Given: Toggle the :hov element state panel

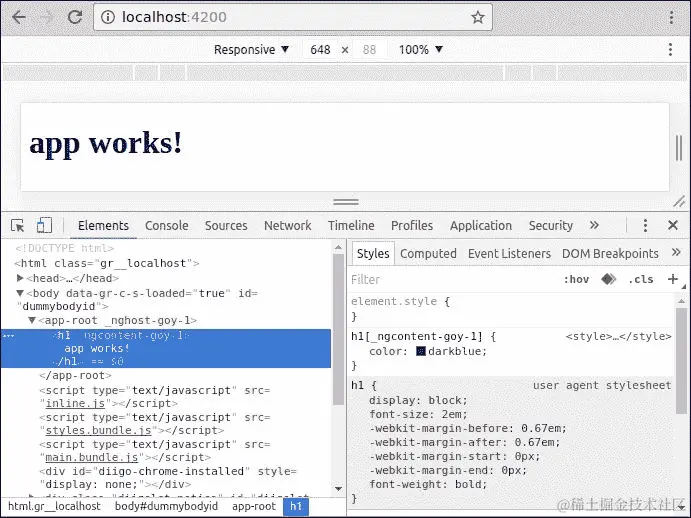Looking at the screenshot, I should tap(576, 279).
